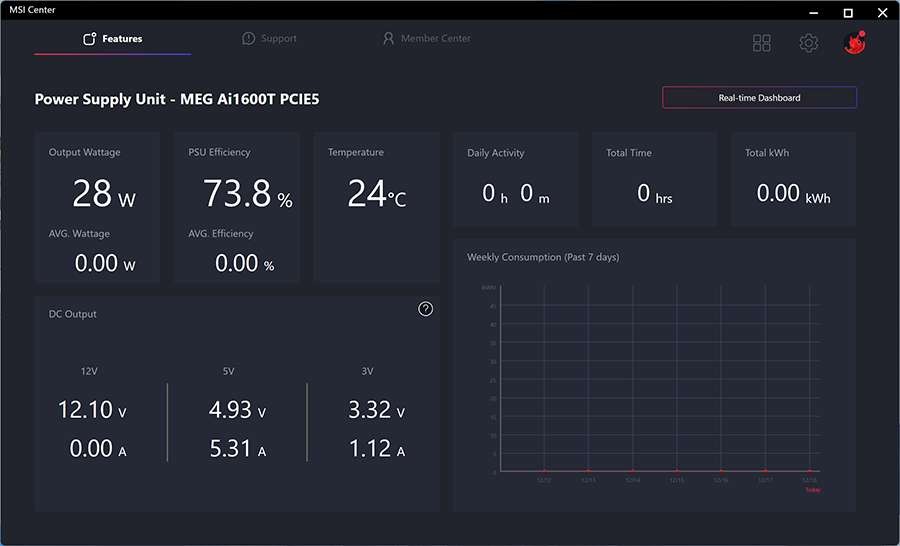Maximize the MSI Center window
Viewport: 900px width, 546px height.
(848, 13)
